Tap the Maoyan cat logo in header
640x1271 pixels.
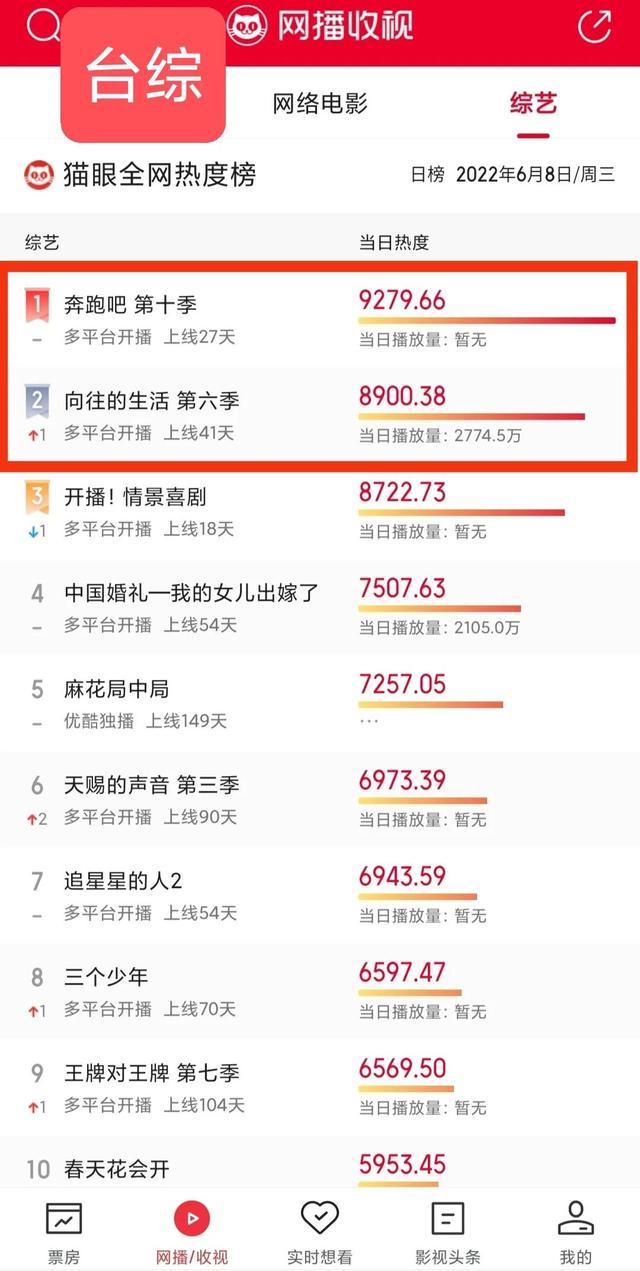pyautogui.click(x=248, y=26)
